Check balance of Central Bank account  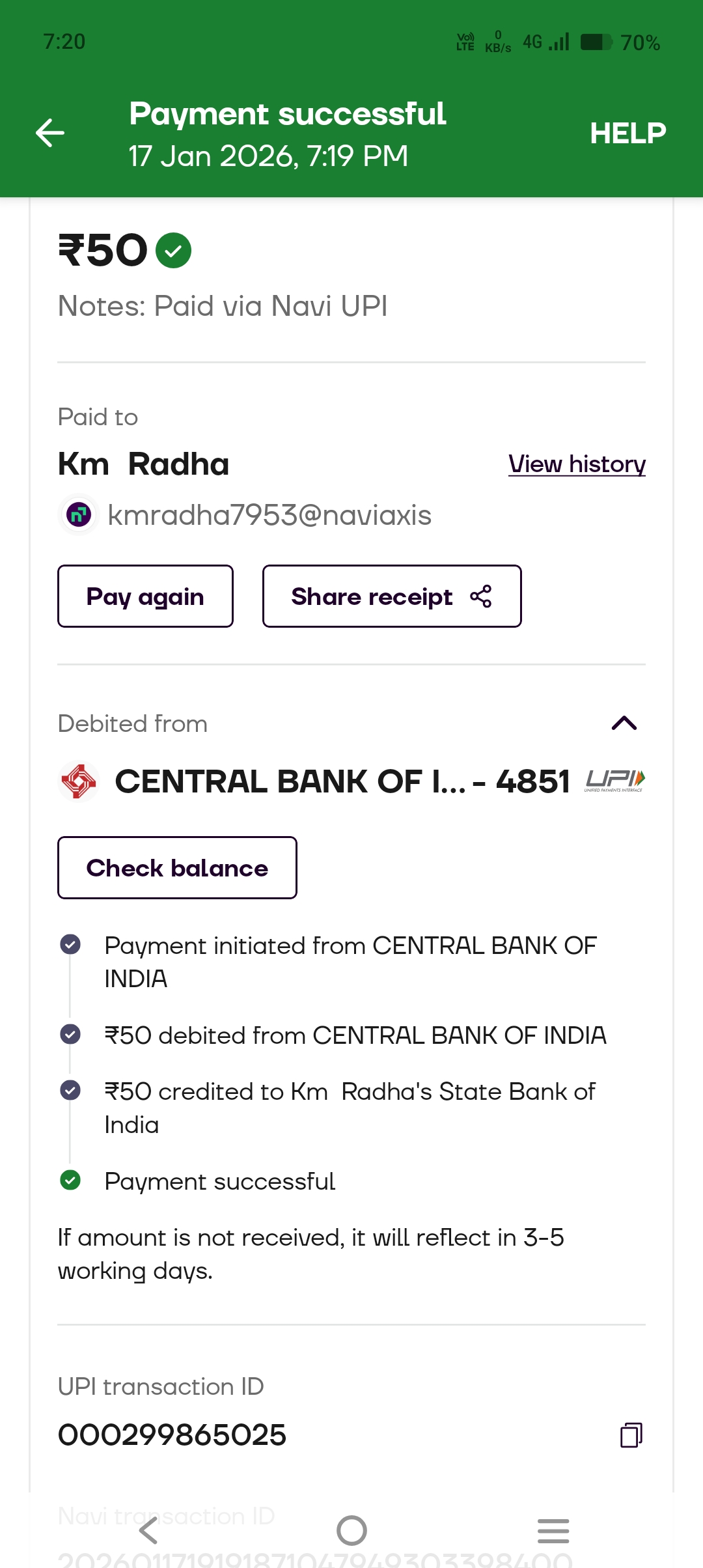pos(177,868)
